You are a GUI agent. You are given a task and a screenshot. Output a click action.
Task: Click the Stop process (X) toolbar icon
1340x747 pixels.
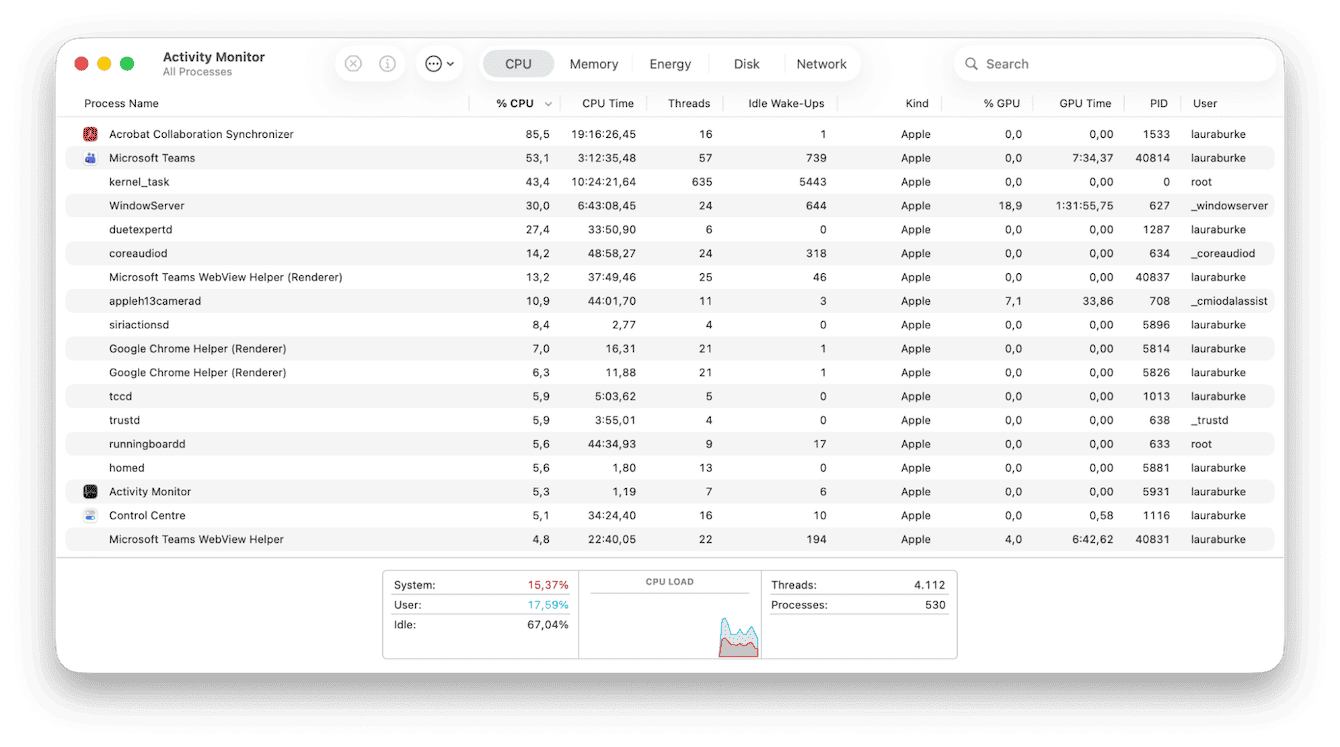point(353,64)
